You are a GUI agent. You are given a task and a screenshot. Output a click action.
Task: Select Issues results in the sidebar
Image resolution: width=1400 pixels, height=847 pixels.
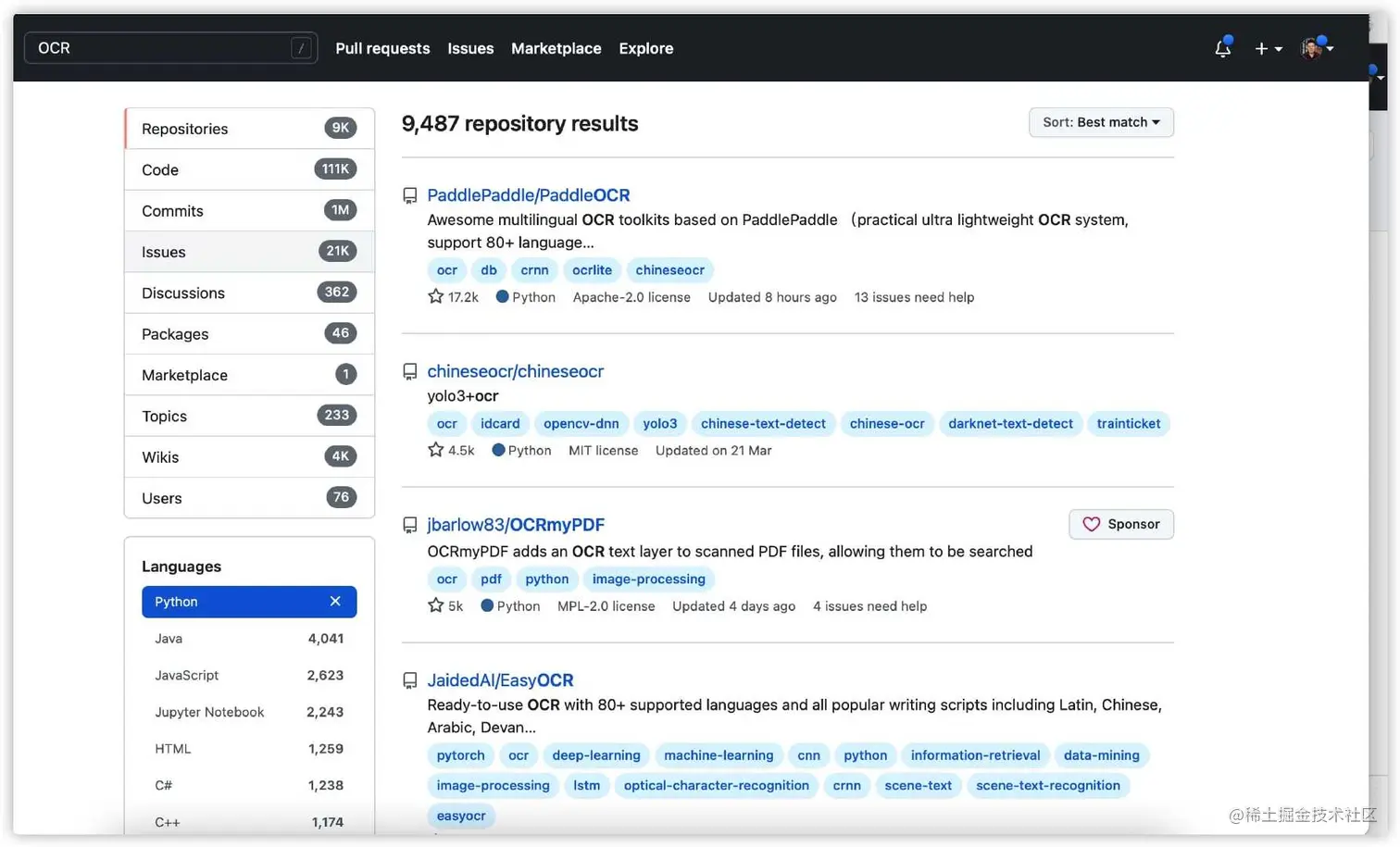click(x=249, y=252)
